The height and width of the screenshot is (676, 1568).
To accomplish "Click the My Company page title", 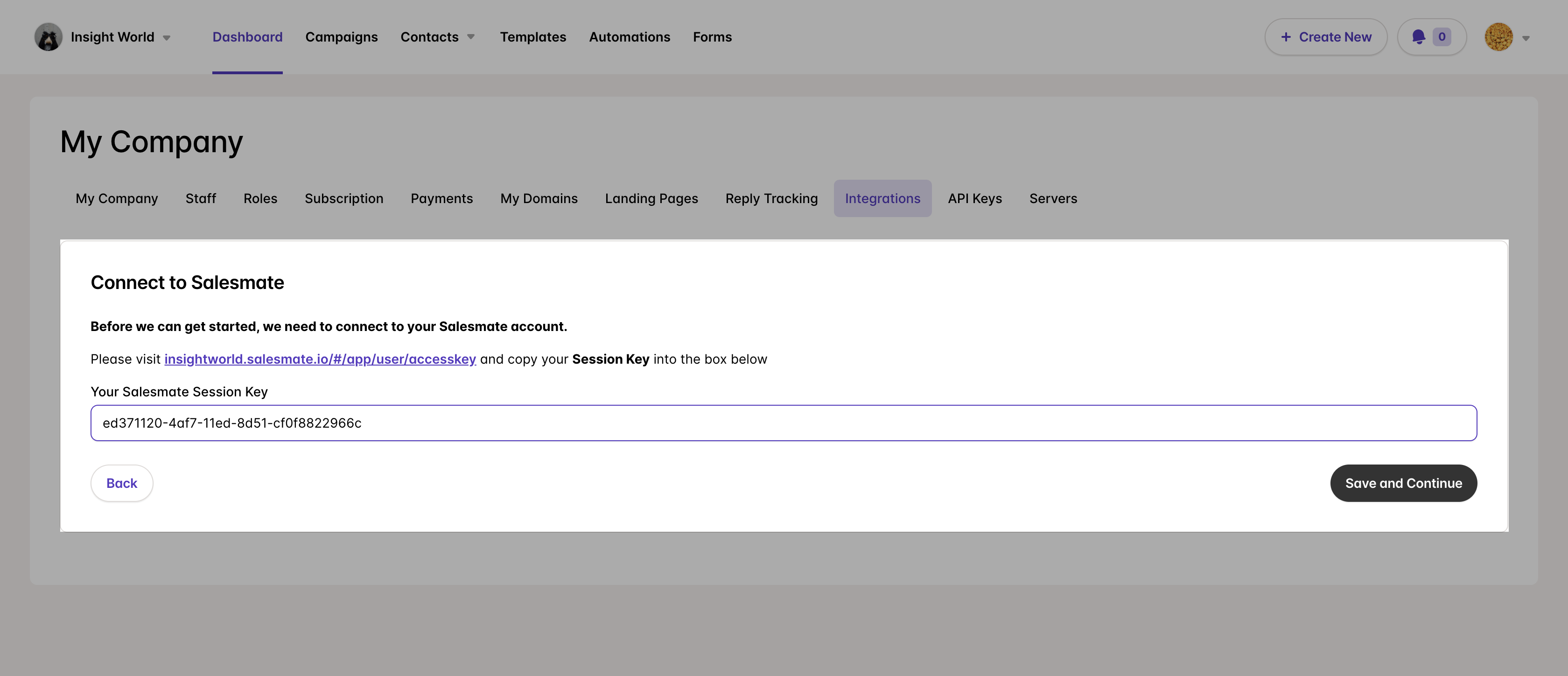I will tap(152, 142).
